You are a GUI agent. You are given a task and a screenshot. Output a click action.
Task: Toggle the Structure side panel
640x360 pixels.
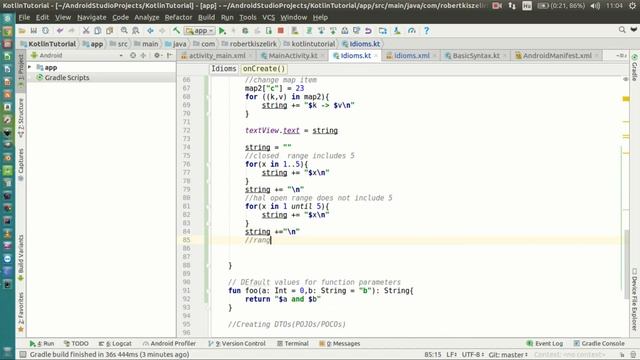pos(21,118)
